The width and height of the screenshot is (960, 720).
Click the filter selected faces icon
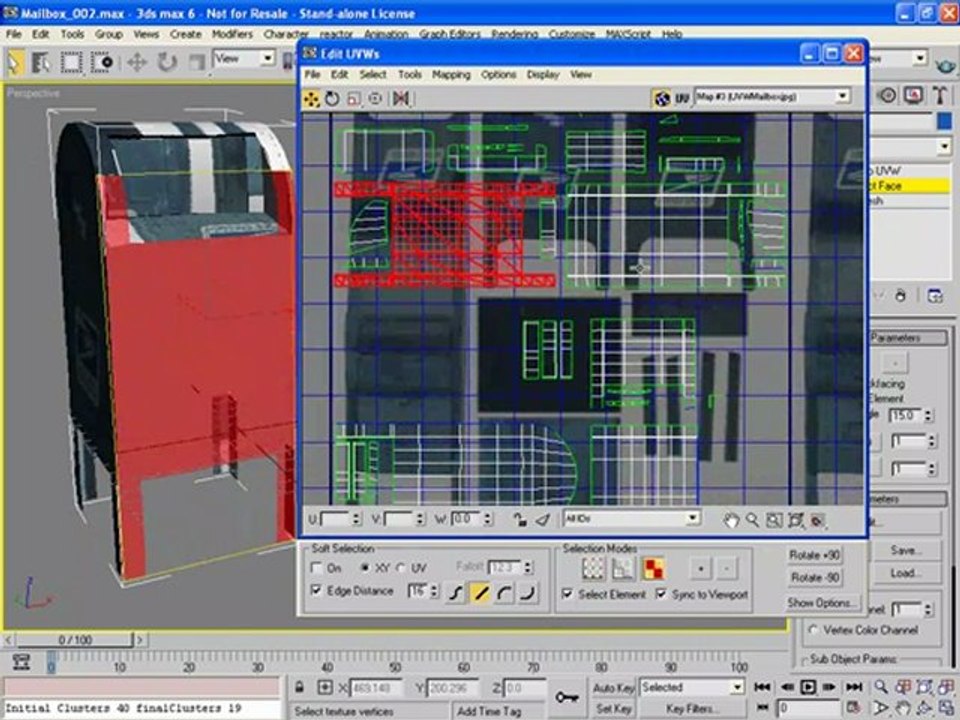point(542,520)
